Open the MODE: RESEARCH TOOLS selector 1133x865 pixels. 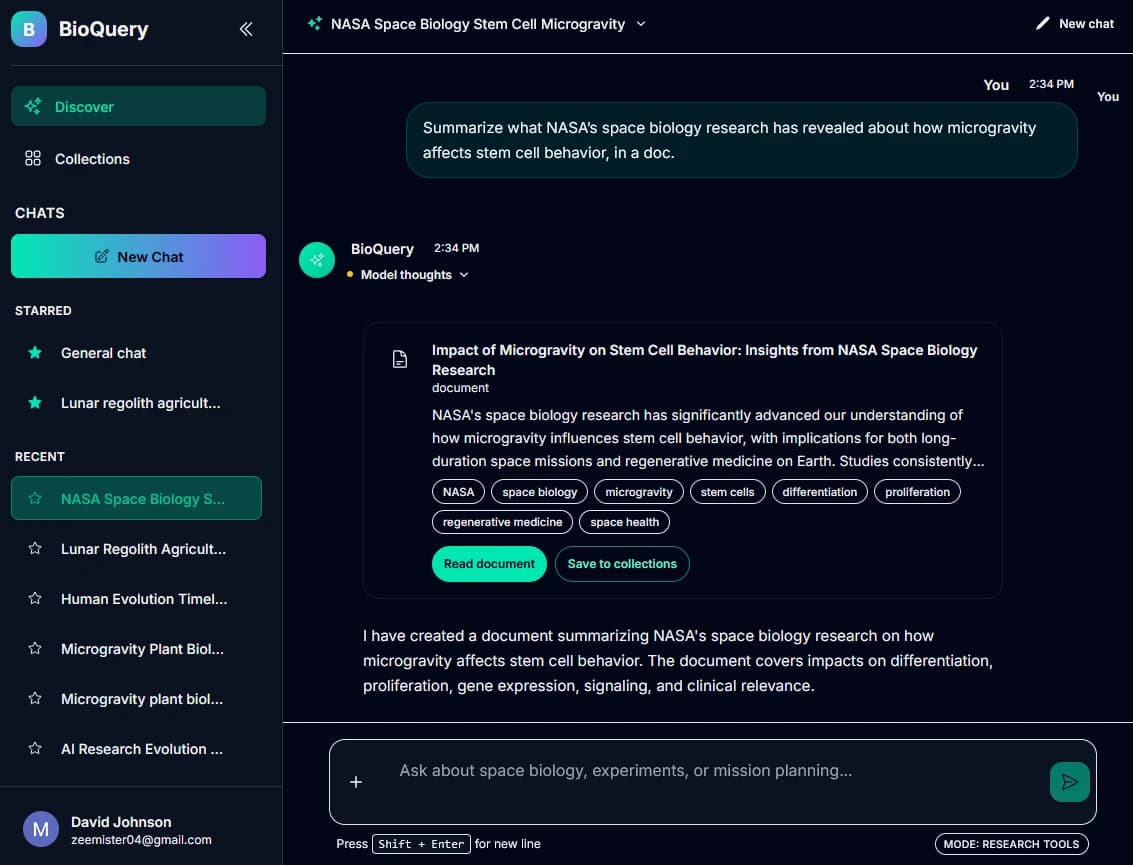click(x=1011, y=844)
